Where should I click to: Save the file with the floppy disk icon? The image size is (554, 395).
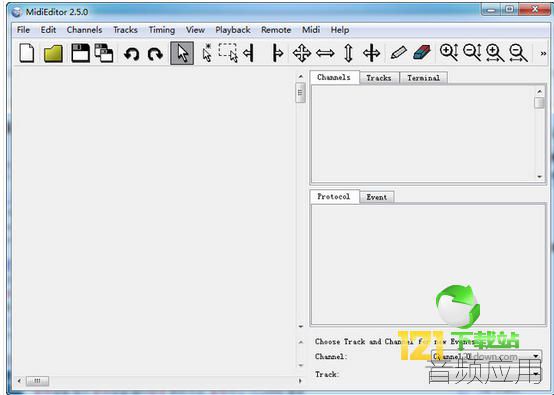click(80, 53)
